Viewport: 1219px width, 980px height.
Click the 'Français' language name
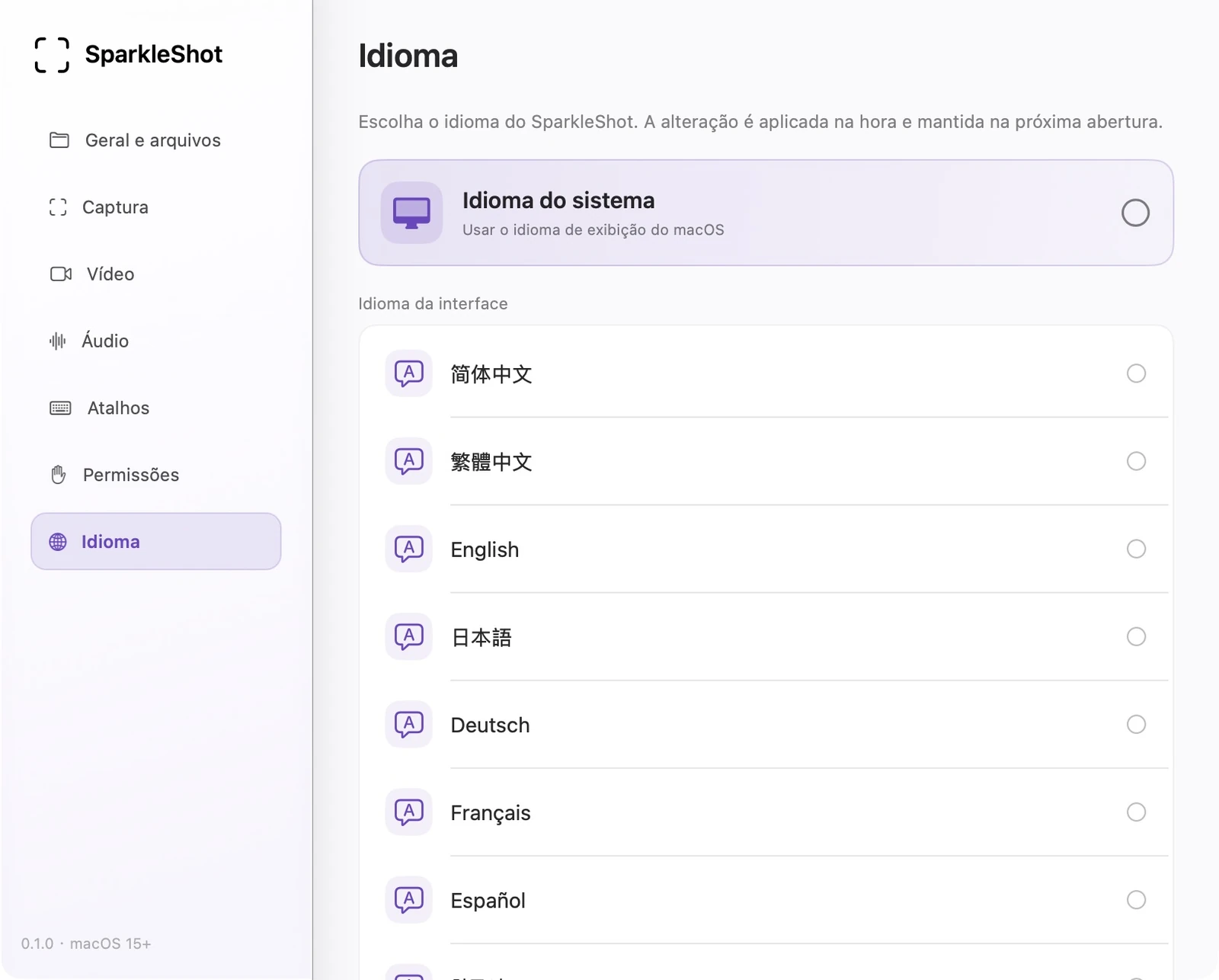[491, 813]
